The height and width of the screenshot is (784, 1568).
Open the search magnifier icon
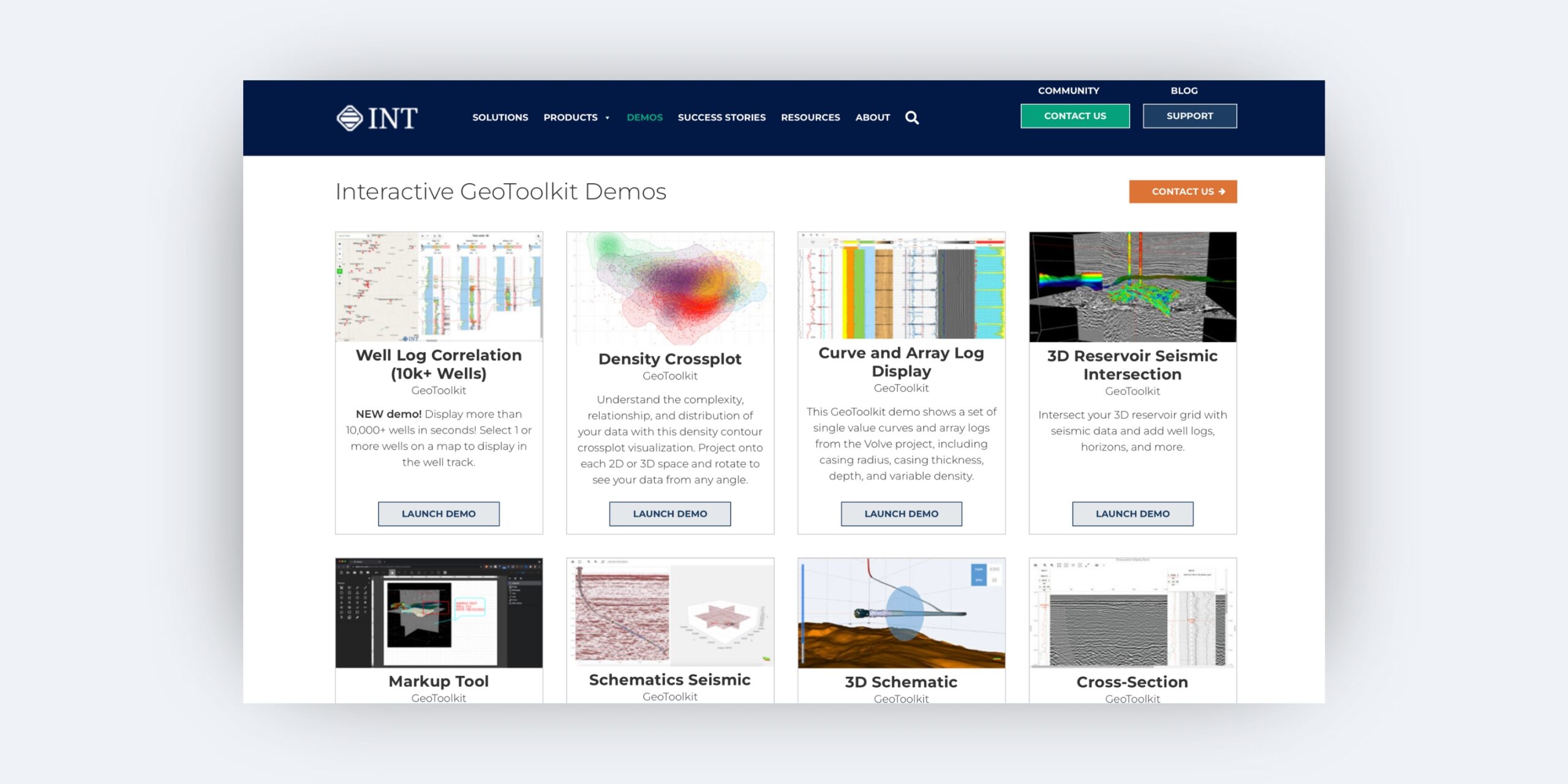tap(912, 118)
